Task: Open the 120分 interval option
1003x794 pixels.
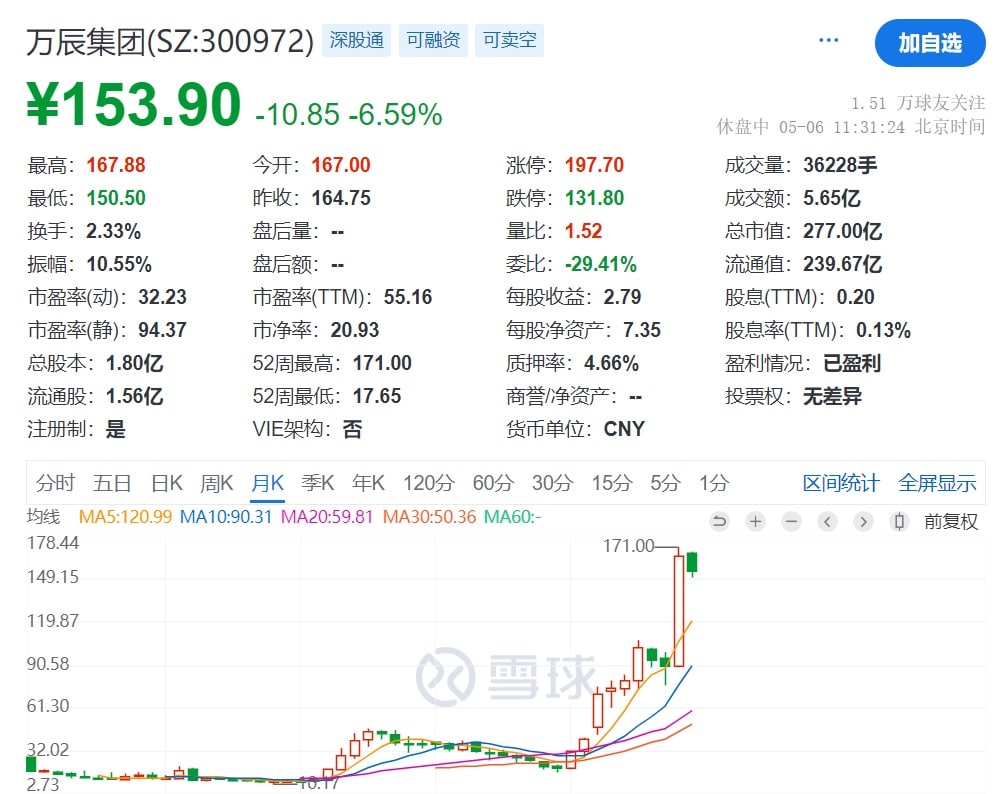Action: tap(428, 482)
